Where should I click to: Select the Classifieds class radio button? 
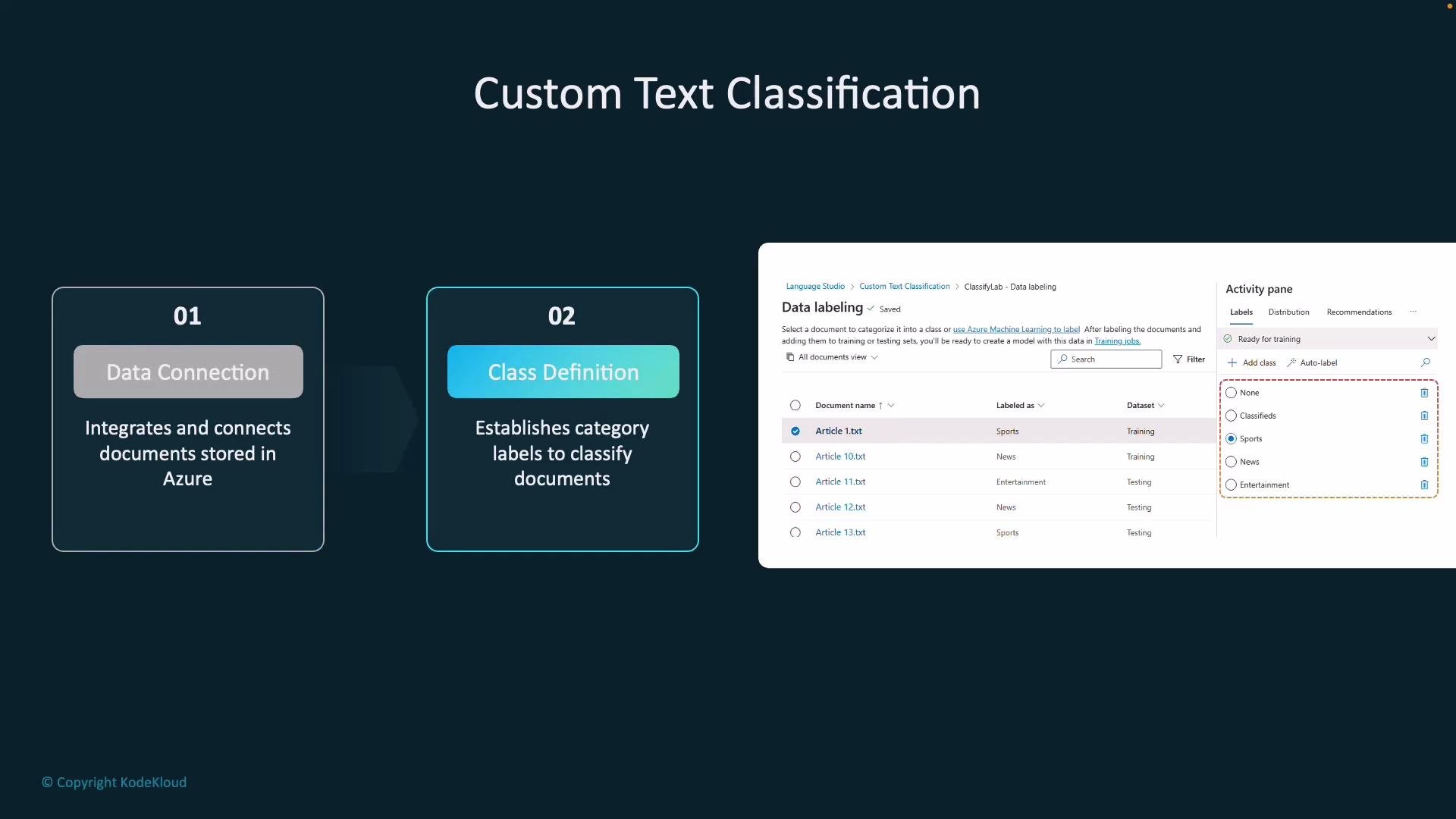1231,416
